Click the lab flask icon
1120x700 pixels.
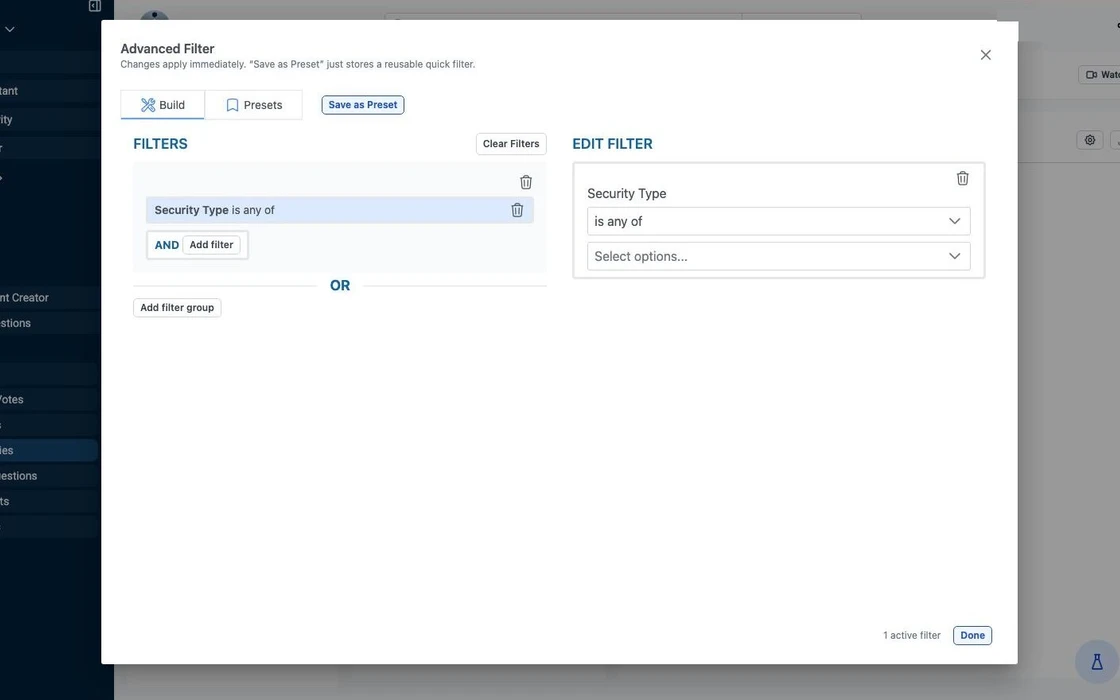(x=1097, y=662)
